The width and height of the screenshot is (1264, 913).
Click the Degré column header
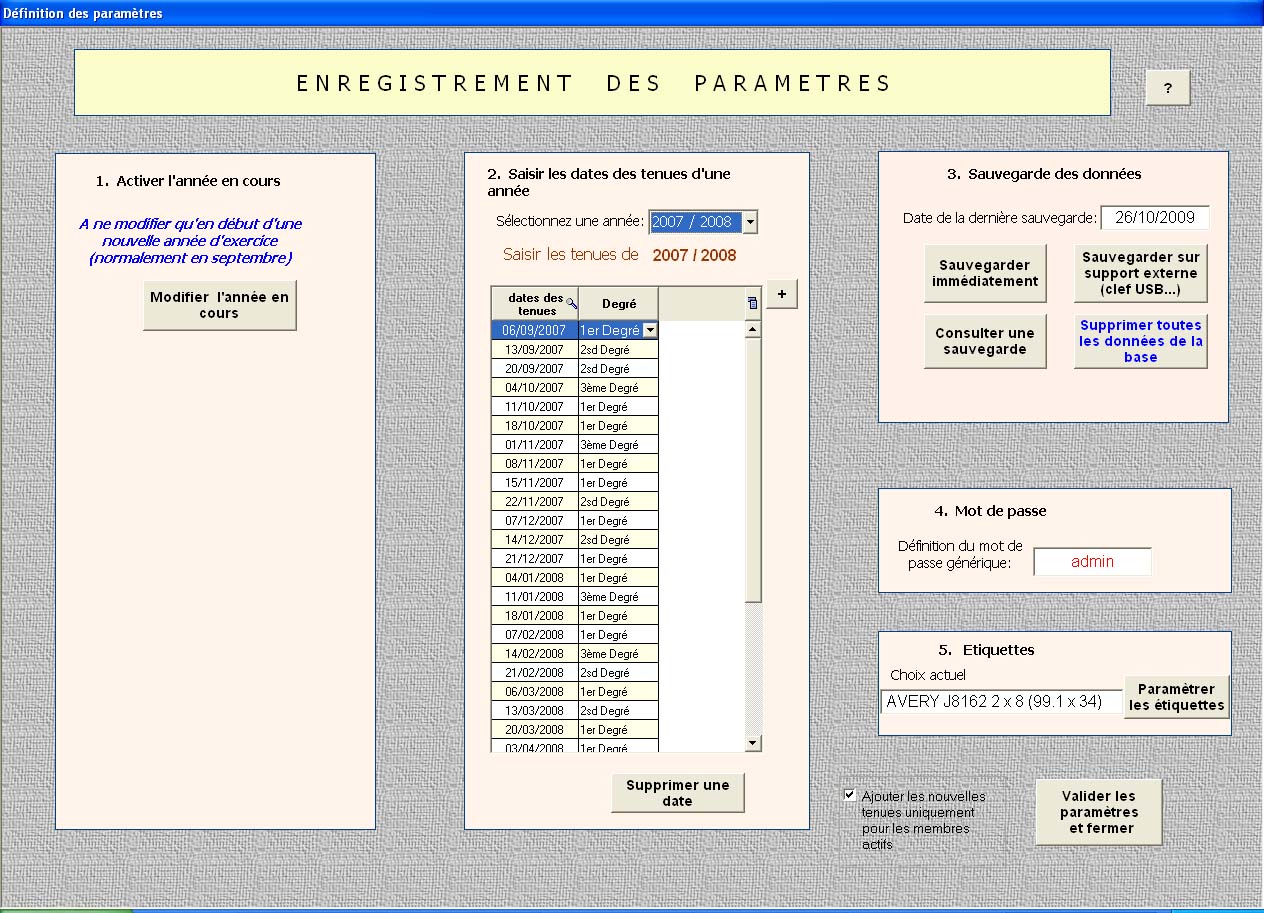[618, 304]
